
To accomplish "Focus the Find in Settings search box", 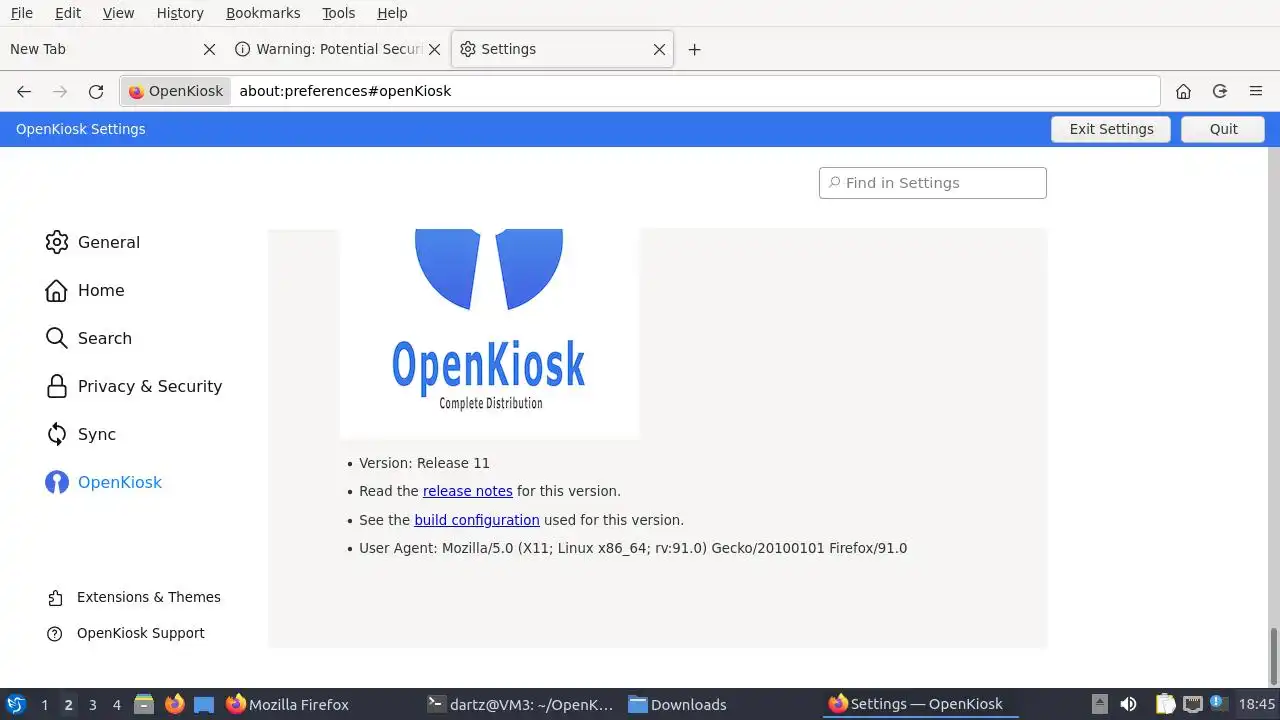I will tap(933, 183).
